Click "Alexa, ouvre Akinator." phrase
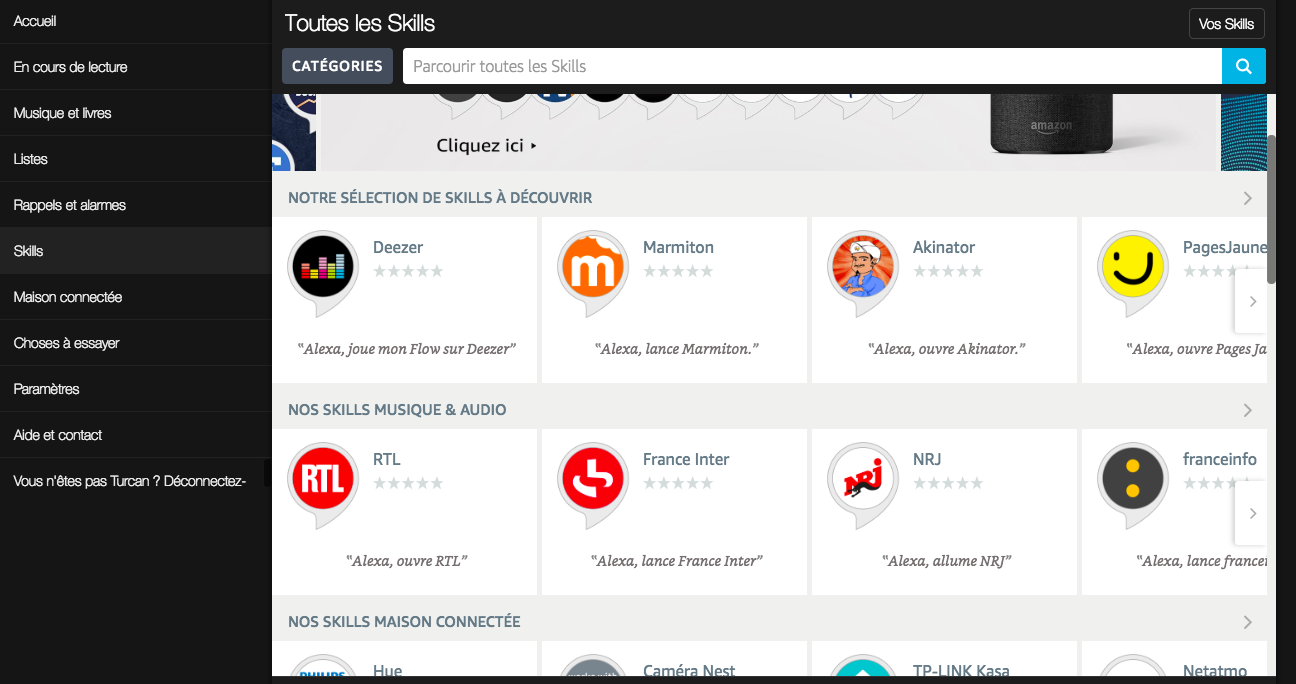The width and height of the screenshot is (1296, 684). tap(947, 349)
